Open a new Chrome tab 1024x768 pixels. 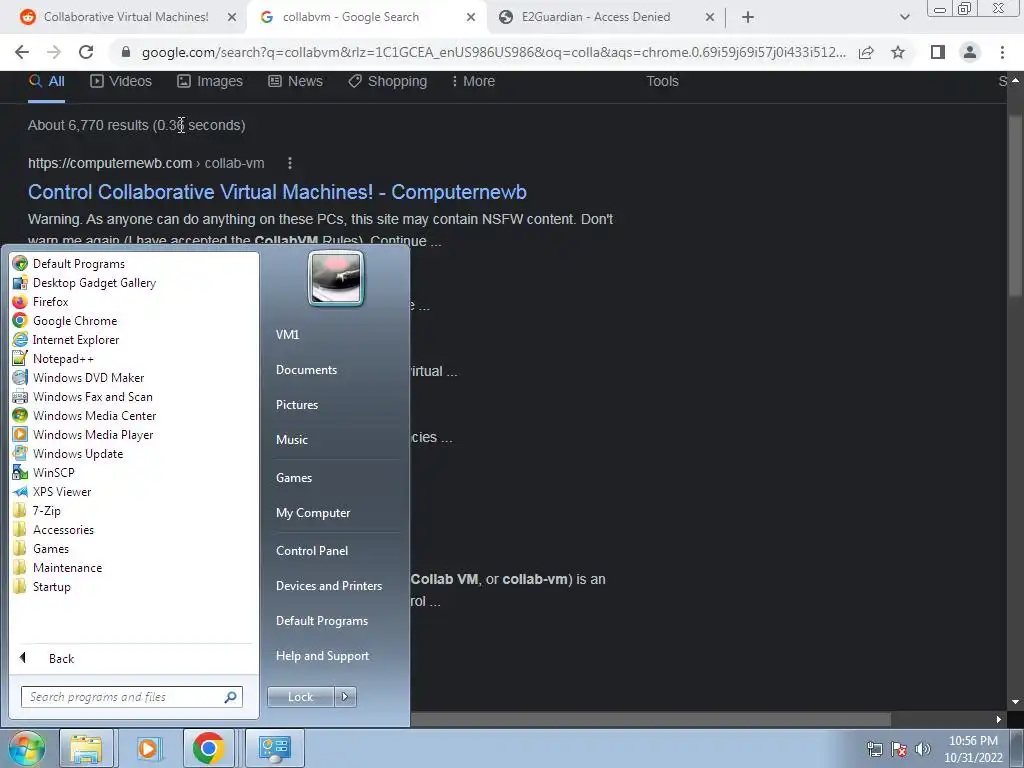748,18
